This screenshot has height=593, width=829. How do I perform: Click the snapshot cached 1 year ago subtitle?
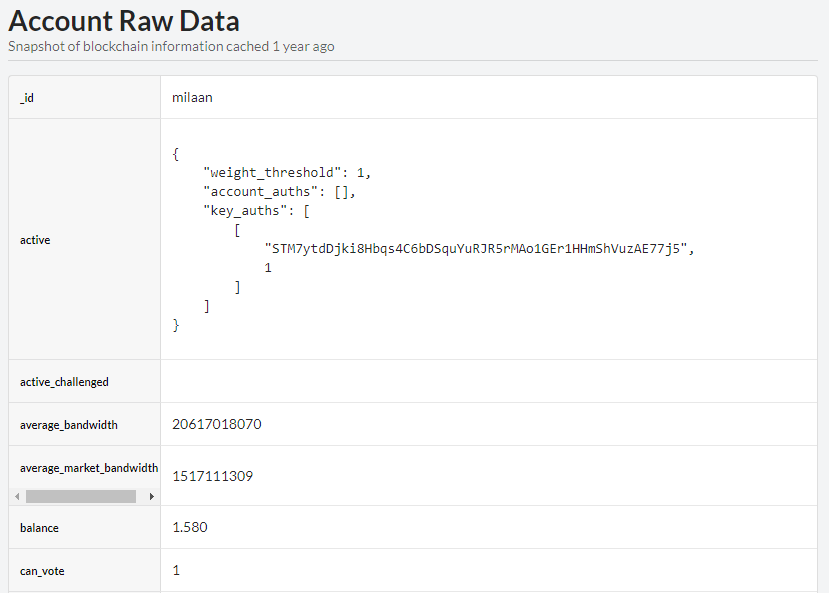tap(171, 46)
